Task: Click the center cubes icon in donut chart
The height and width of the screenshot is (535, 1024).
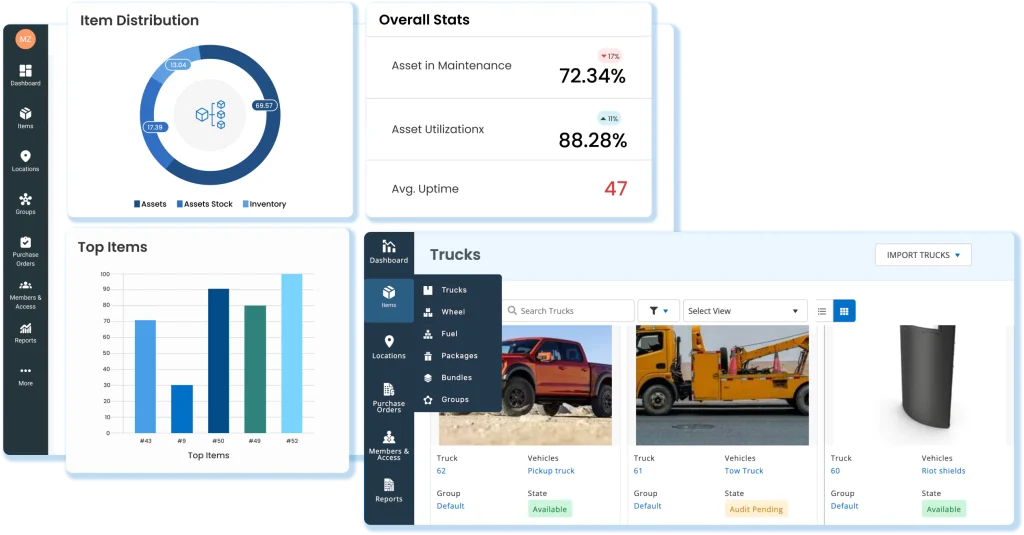Action: click(x=210, y=114)
